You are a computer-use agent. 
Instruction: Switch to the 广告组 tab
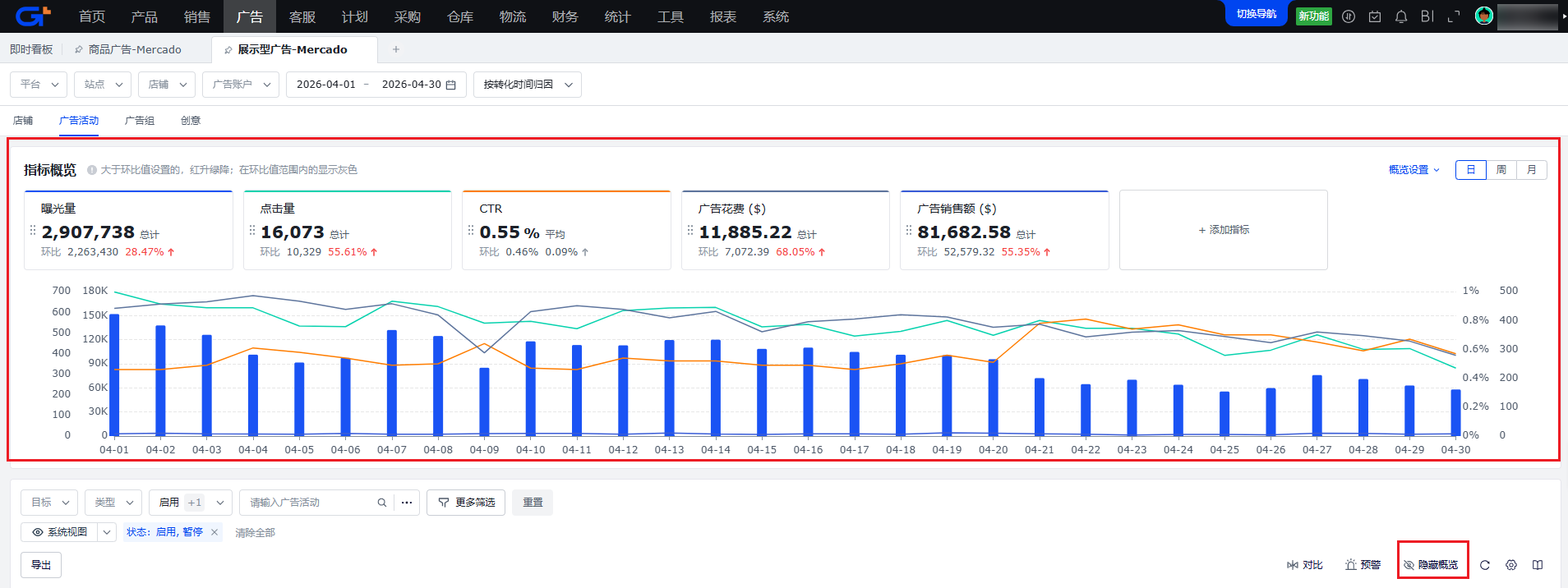pos(140,121)
